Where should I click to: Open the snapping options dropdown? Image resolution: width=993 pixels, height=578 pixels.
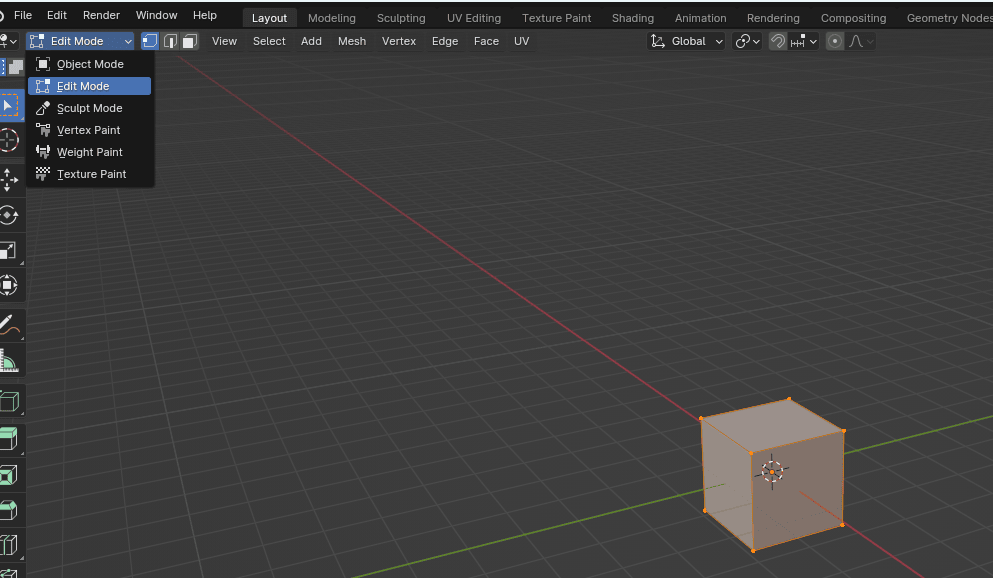(804, 41)
